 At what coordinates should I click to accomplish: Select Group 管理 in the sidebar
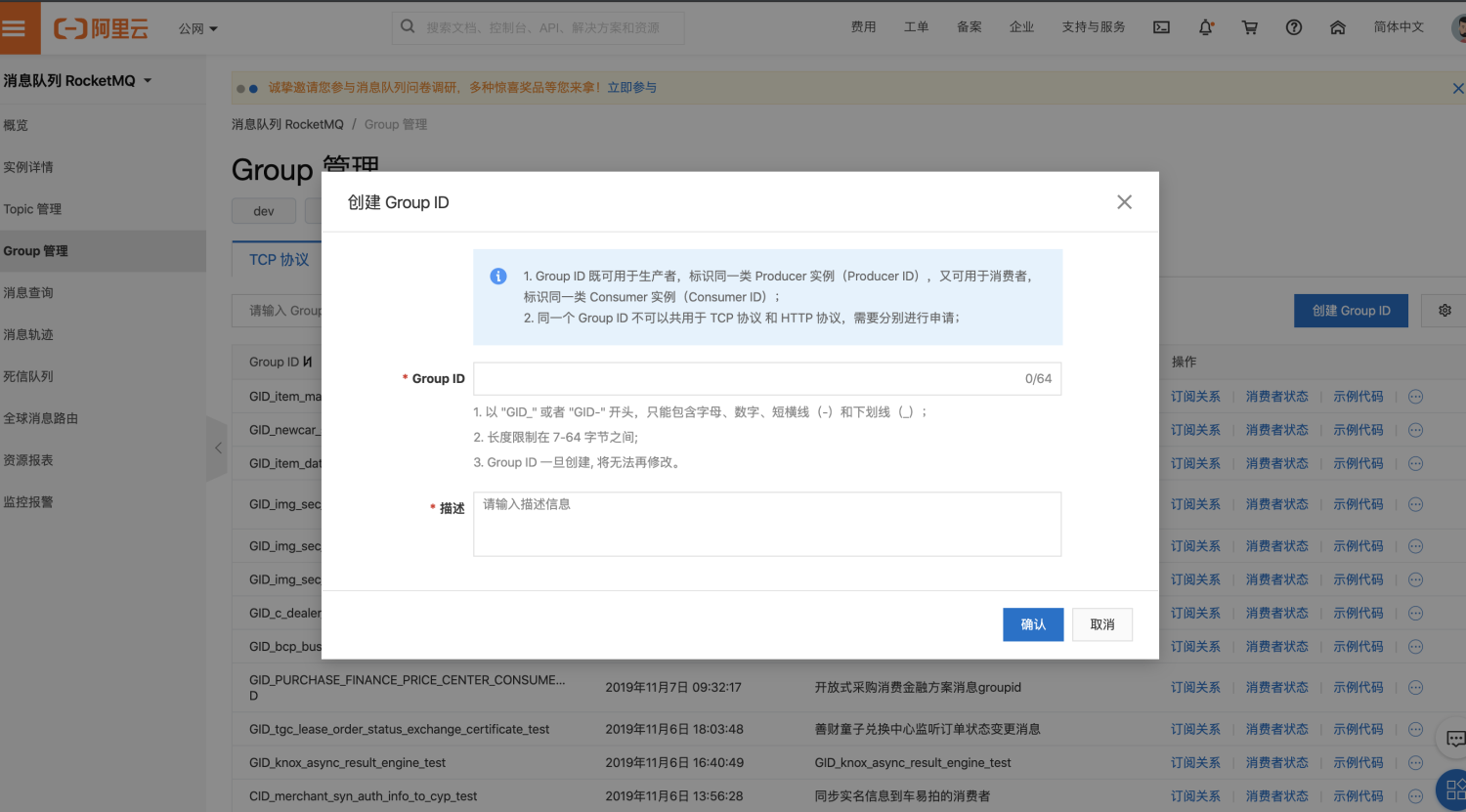pyautogui.click(x=103, y=251)
